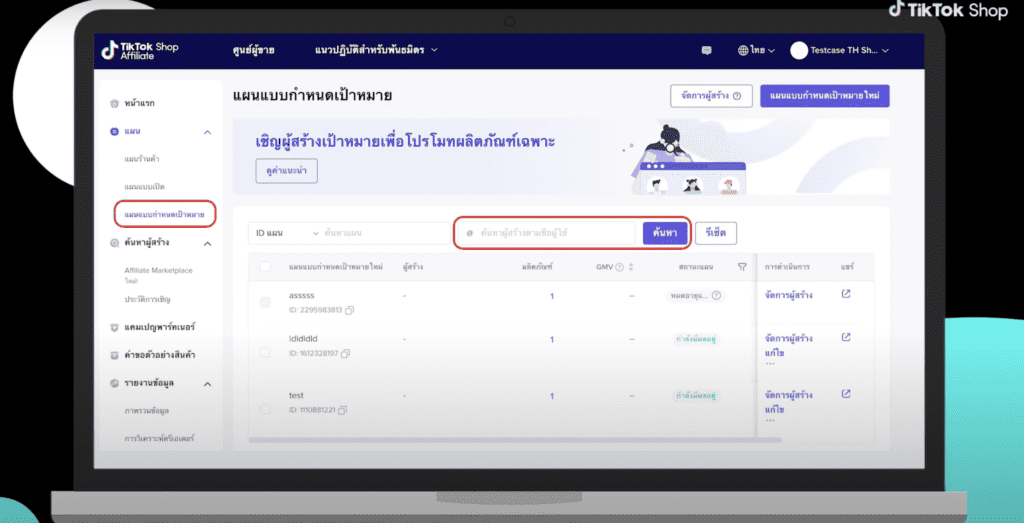
Task: Go to หน้าแรก in the sidebar
Action: tap(139, 103)
